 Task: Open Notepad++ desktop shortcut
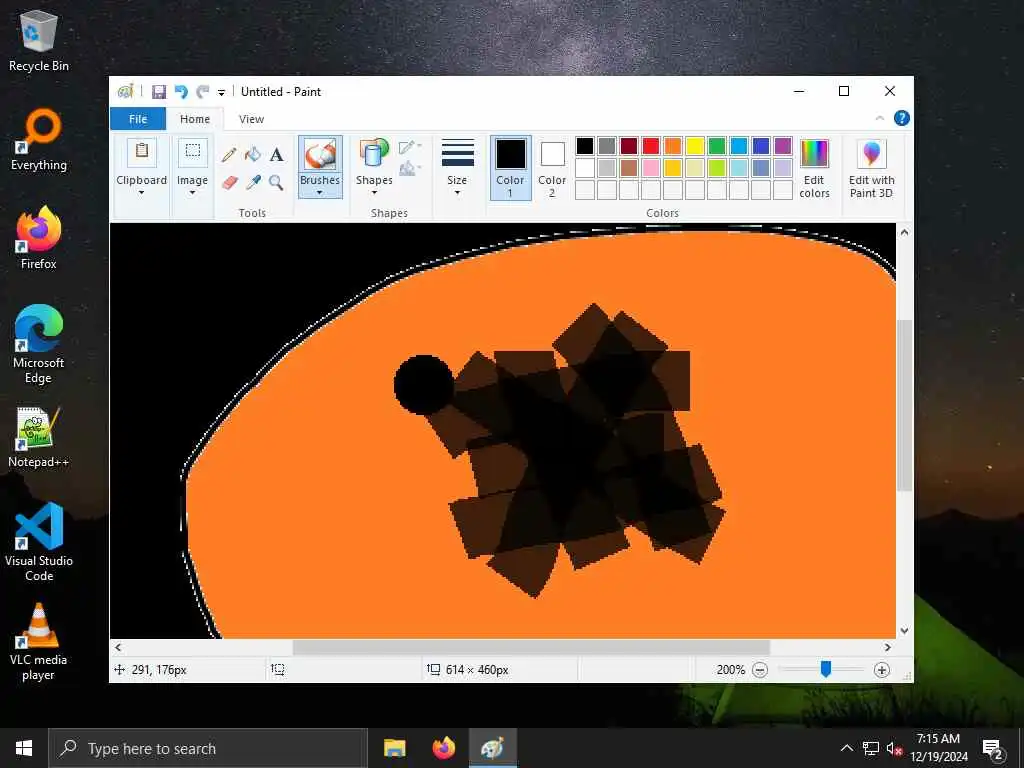tap(39, 437)
